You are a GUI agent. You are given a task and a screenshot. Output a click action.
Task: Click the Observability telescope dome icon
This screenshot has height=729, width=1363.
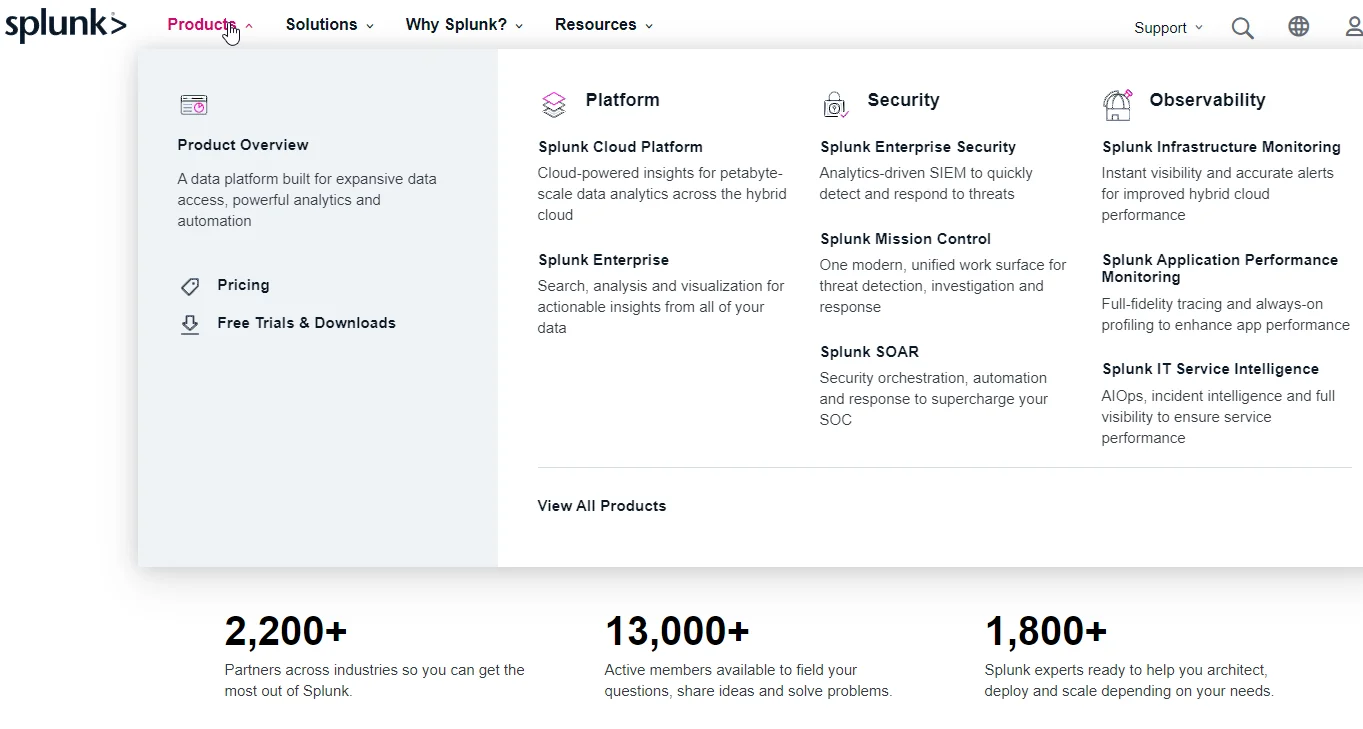pyautogui.click(x=1117, y=104)
